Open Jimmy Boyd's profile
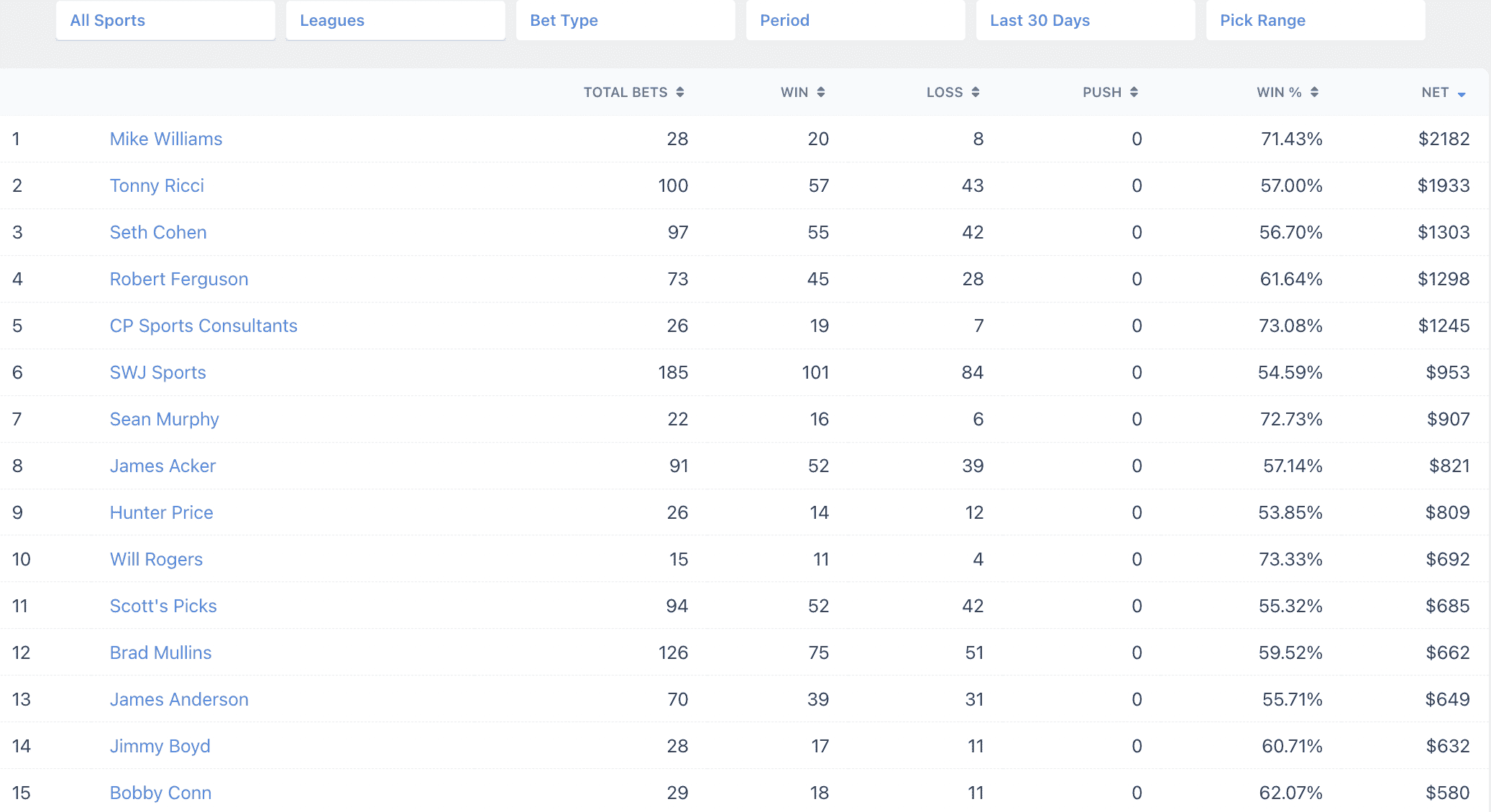Screen dimensions: 1491x812 click(160, 746)
